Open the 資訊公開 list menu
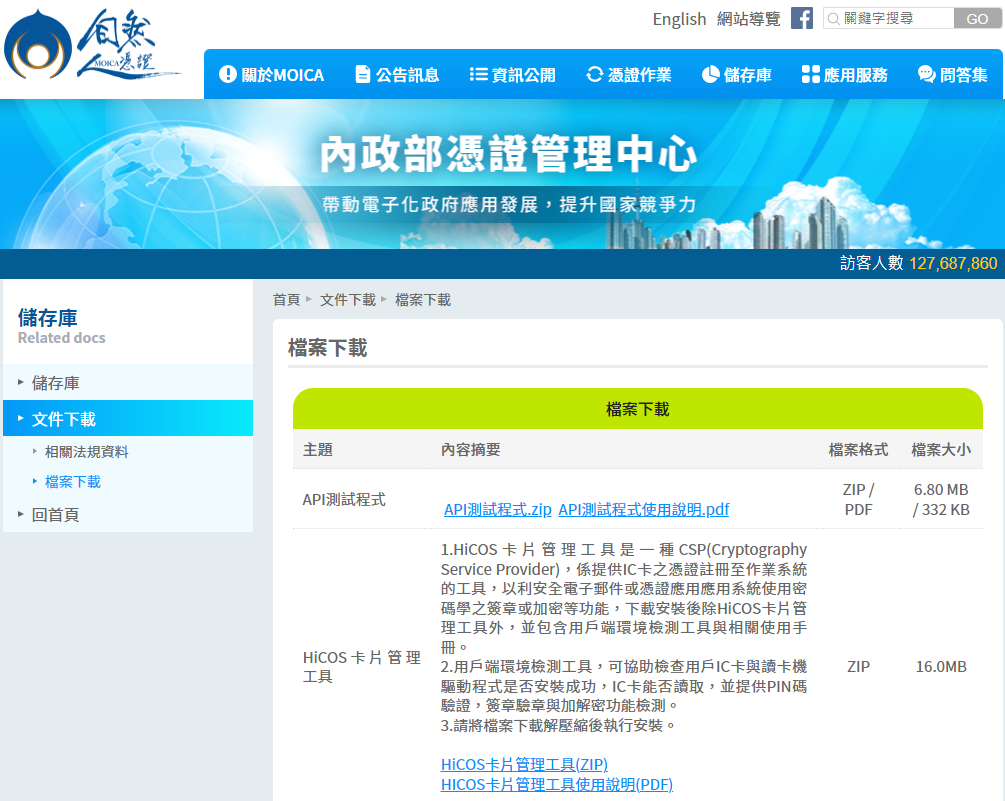The image size is (1005, 801). (x=511, y=75)
